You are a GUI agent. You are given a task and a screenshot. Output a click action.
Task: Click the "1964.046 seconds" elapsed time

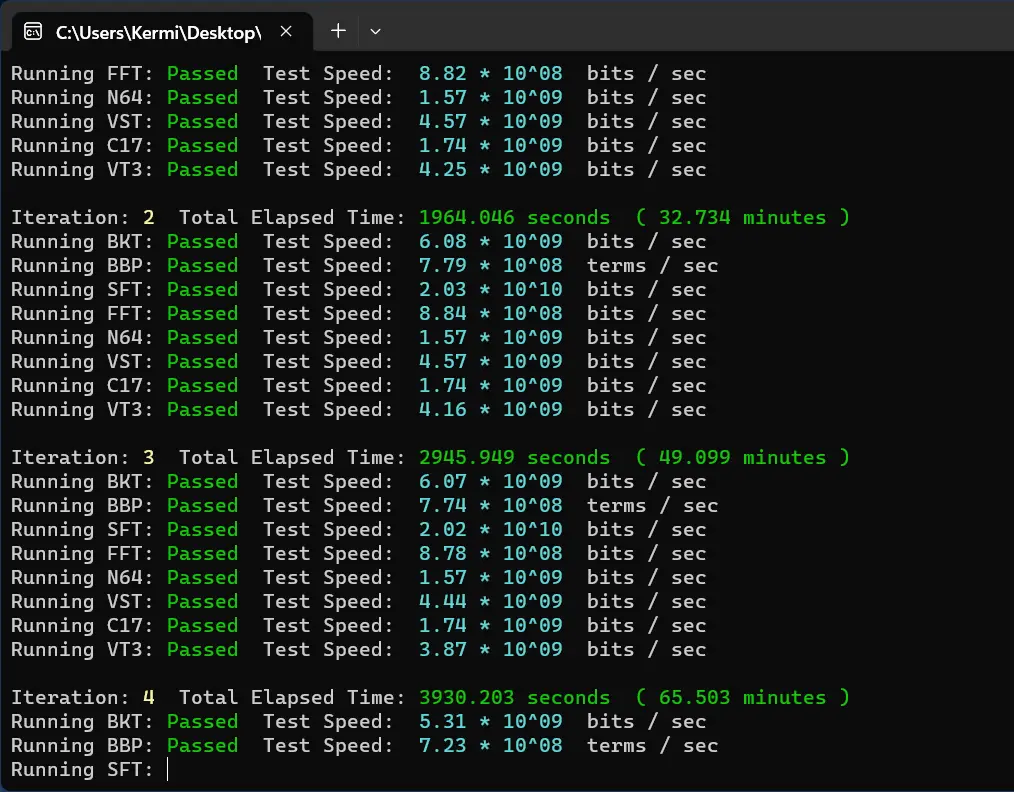(x=514, y=217)
